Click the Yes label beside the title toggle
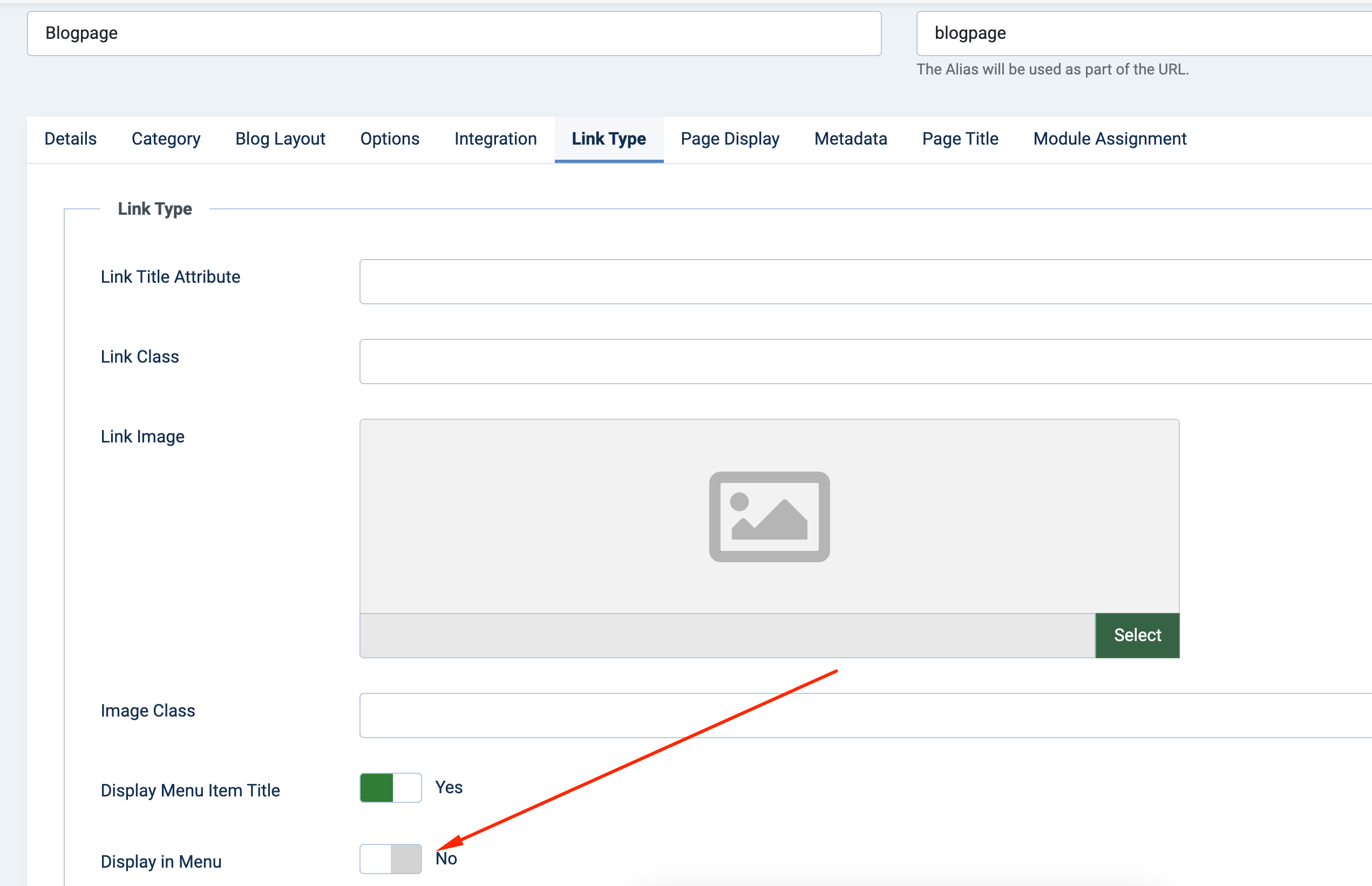1372x886 pixels. click(449, 787)
